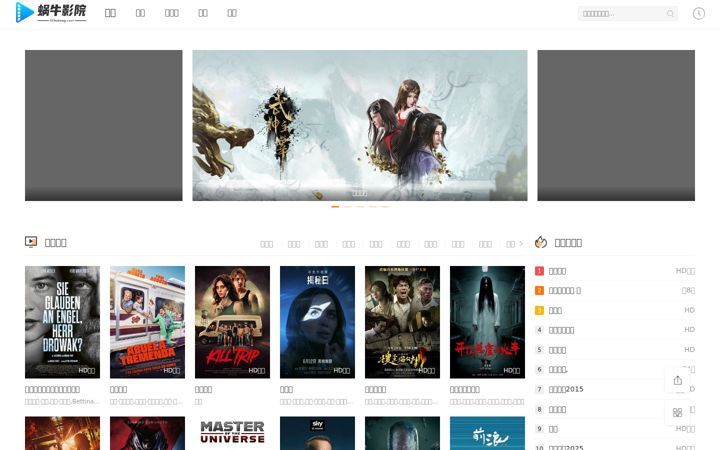The image size is (720, 450).
Task: Click the title text under the Abuela Tremenda poster
Action: pos(118,389)
